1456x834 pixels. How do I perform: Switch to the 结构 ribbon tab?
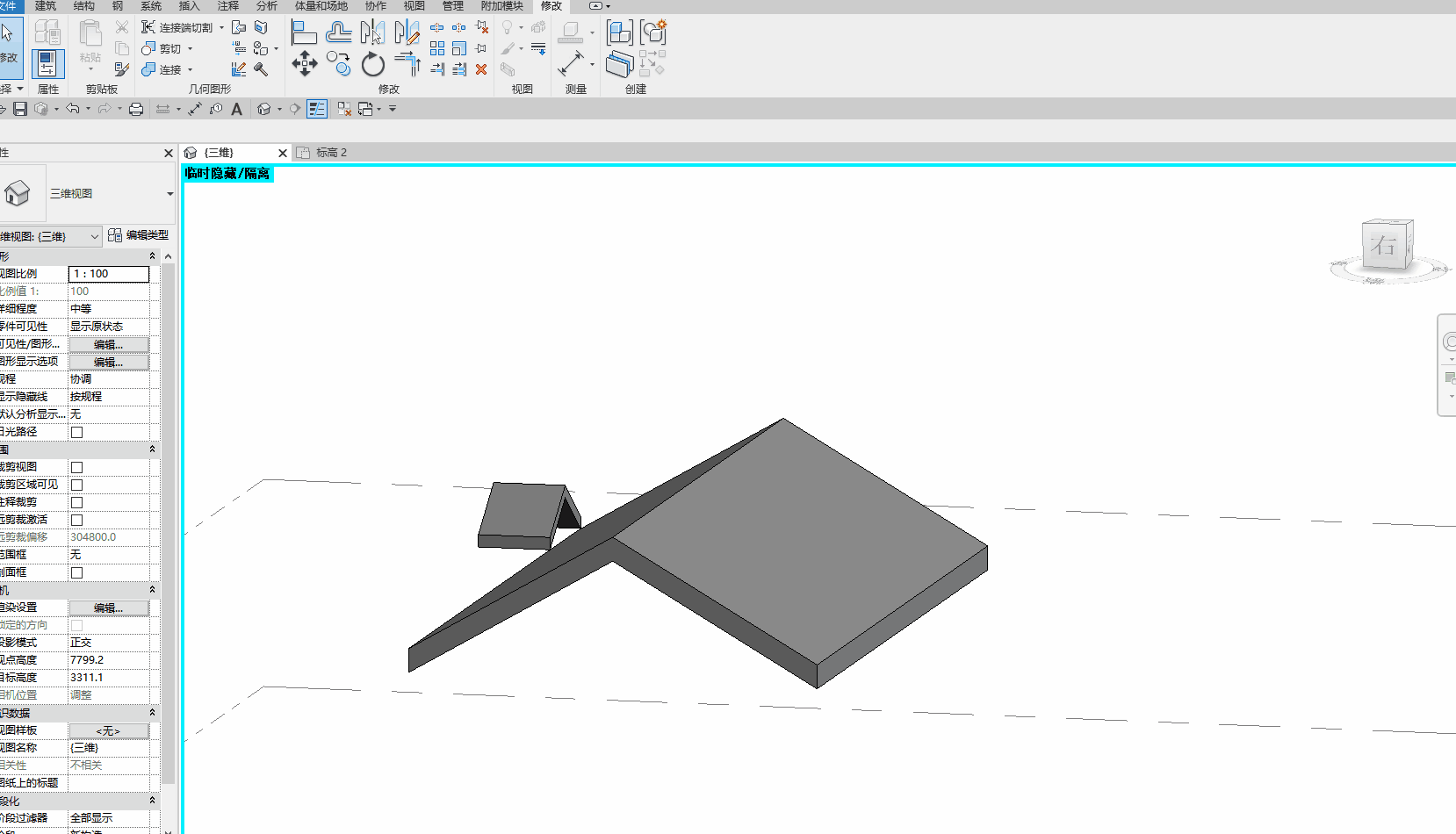[84, 6]
